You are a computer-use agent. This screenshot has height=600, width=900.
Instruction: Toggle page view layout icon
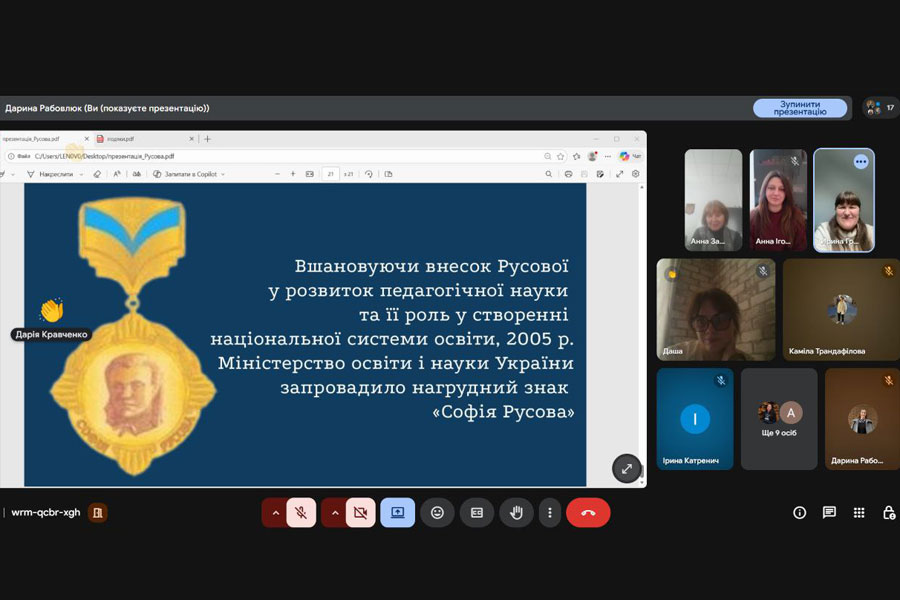(x=389, y=174)
